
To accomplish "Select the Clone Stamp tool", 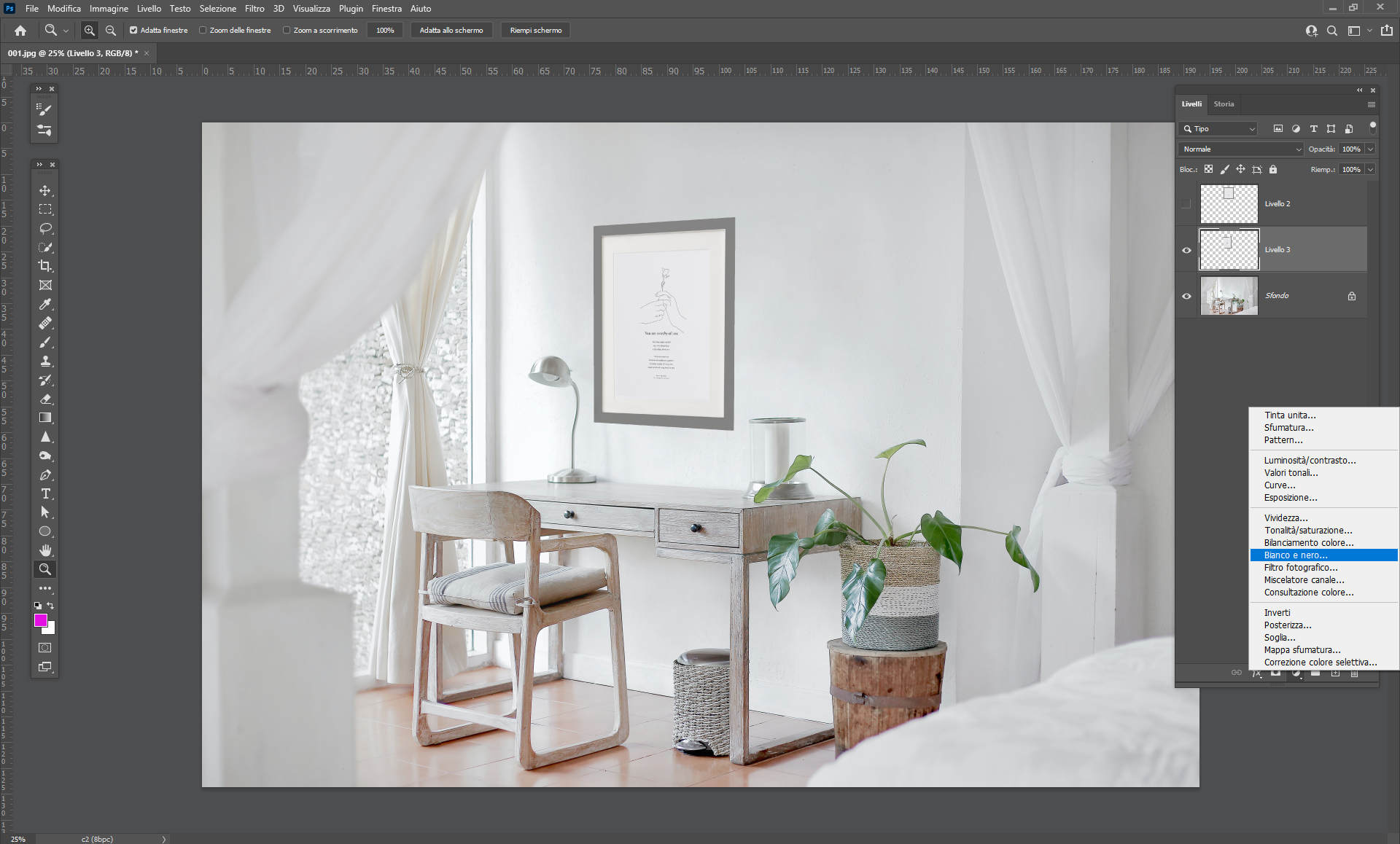I will point(45,361).
